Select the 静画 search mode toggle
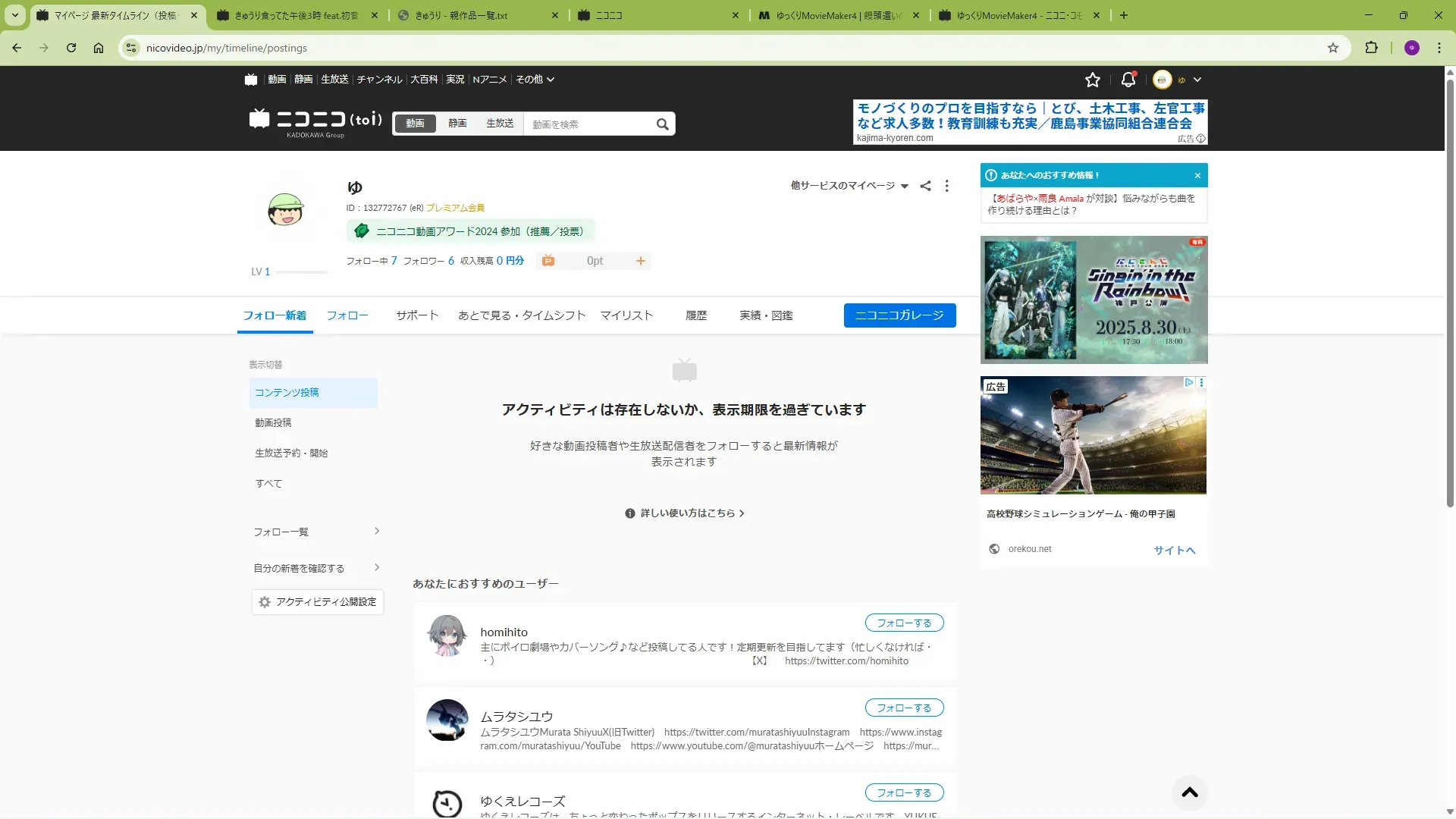Screen dimensions: 1456x819 [457, 124]
